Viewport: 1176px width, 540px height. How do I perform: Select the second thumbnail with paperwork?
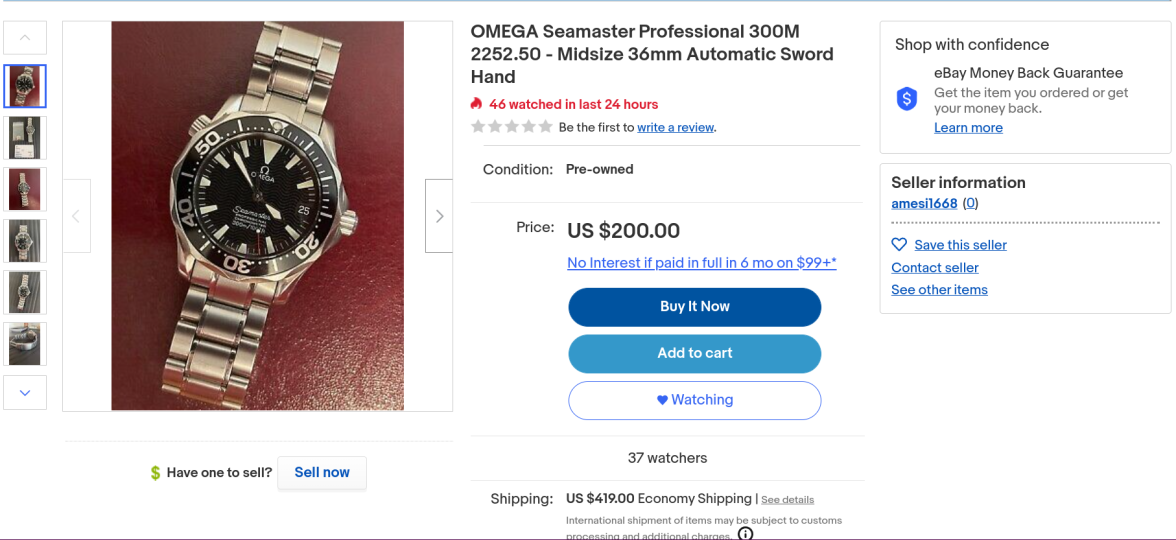pyautogui.click(x=25, y=138)
